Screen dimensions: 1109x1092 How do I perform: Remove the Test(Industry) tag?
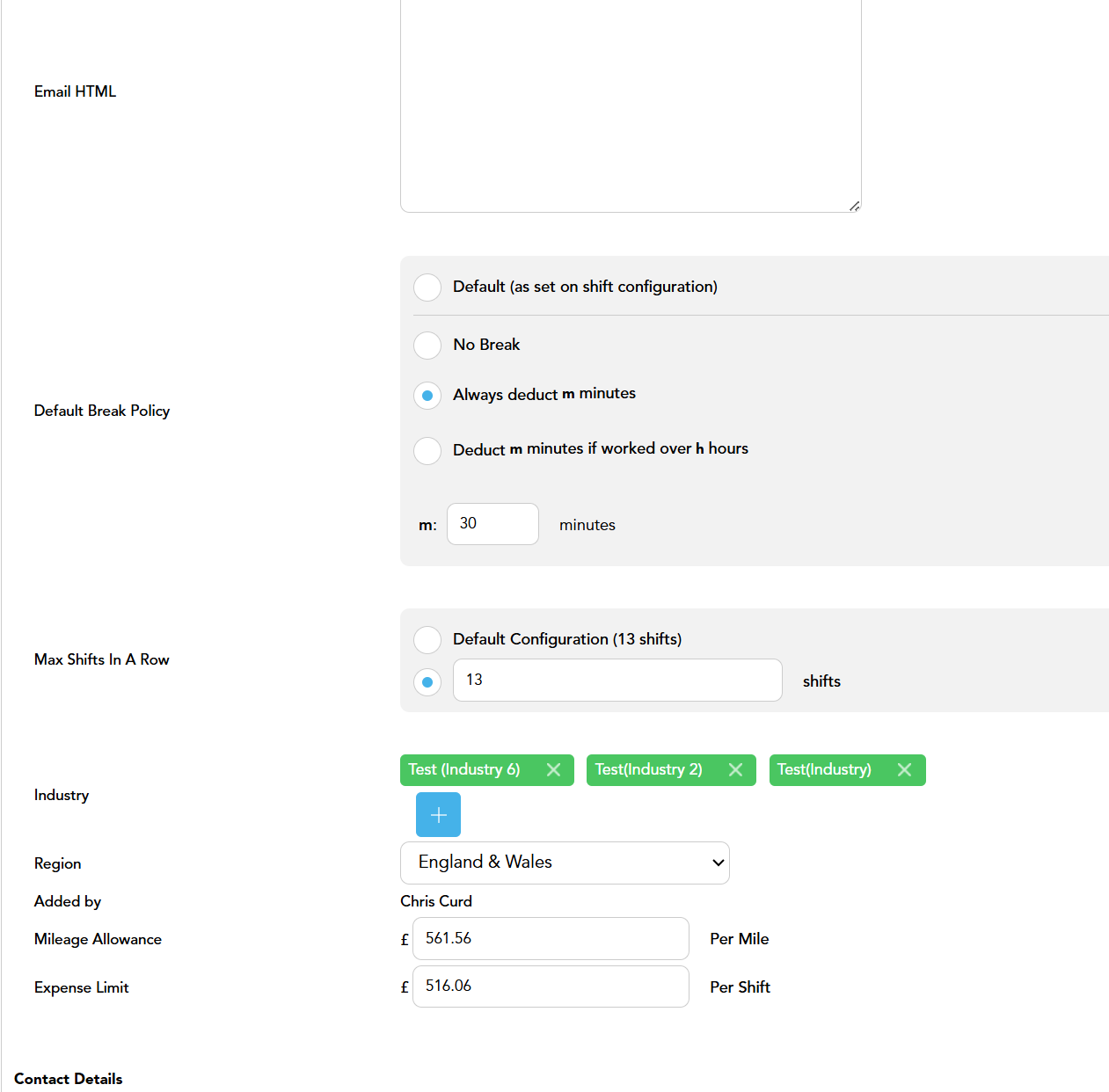pyautogui.click(x=904, y=770)
